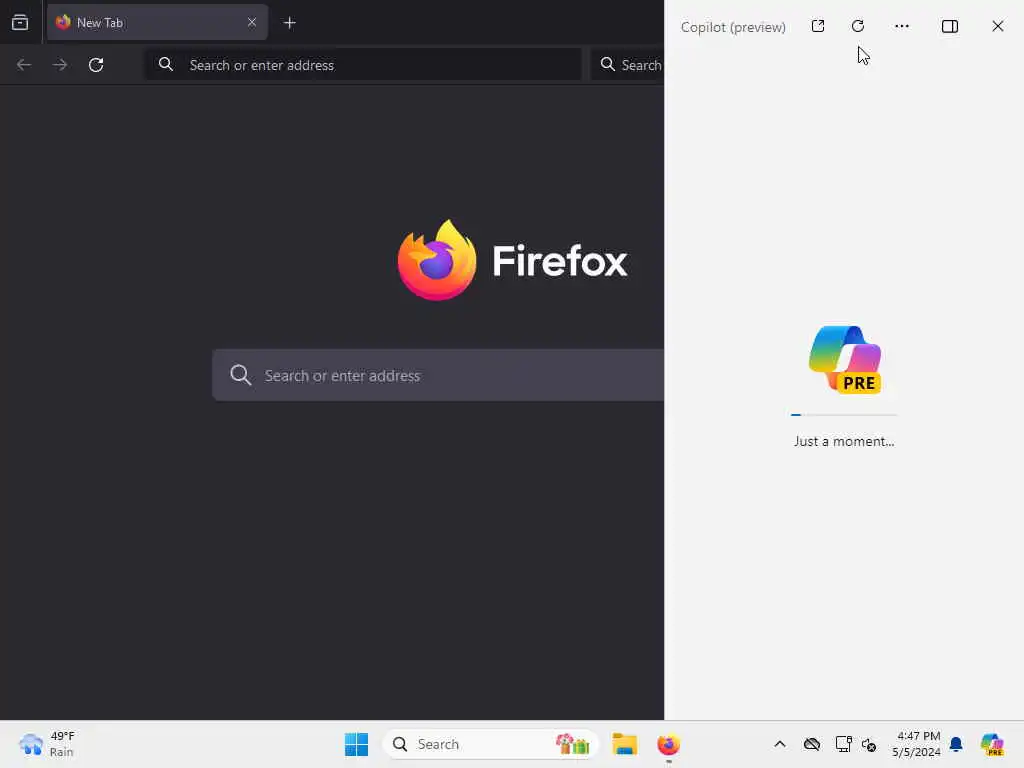The image size is (1024, 768).
Task: Go back one page in Firefox
Action: click(x=24, y=65)
